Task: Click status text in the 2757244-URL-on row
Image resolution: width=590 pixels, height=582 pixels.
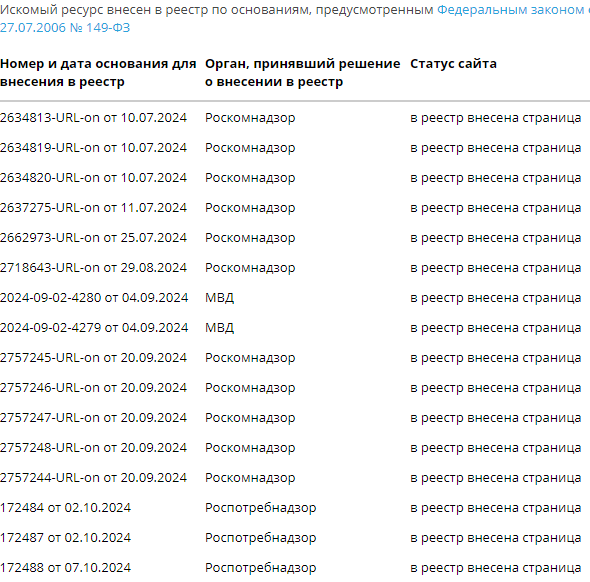Action: click(x=496, y=478)
